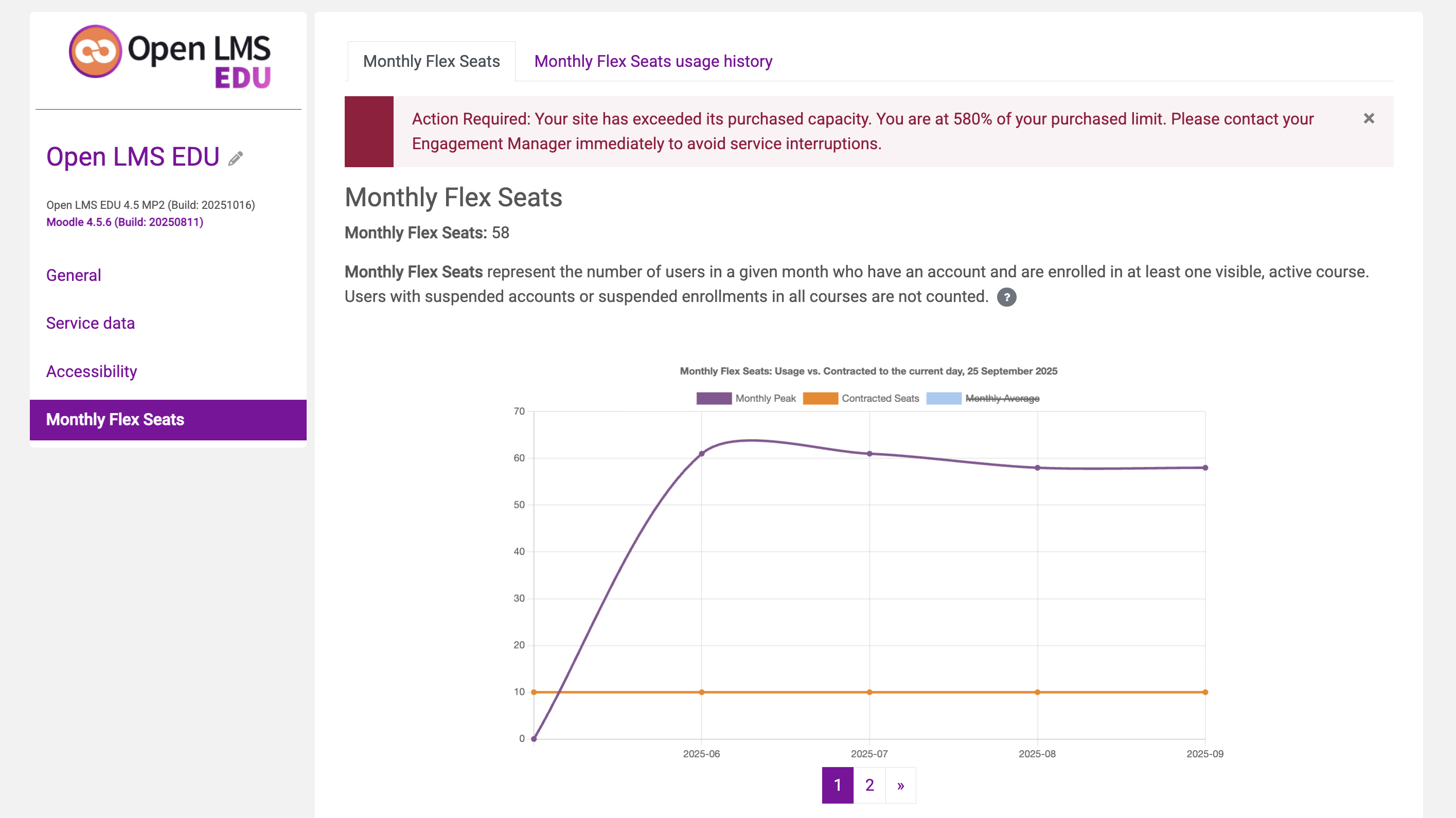Switch to Monthly Flex Seats tab
The image size is (1456, 818).
(x=431, y=61)
